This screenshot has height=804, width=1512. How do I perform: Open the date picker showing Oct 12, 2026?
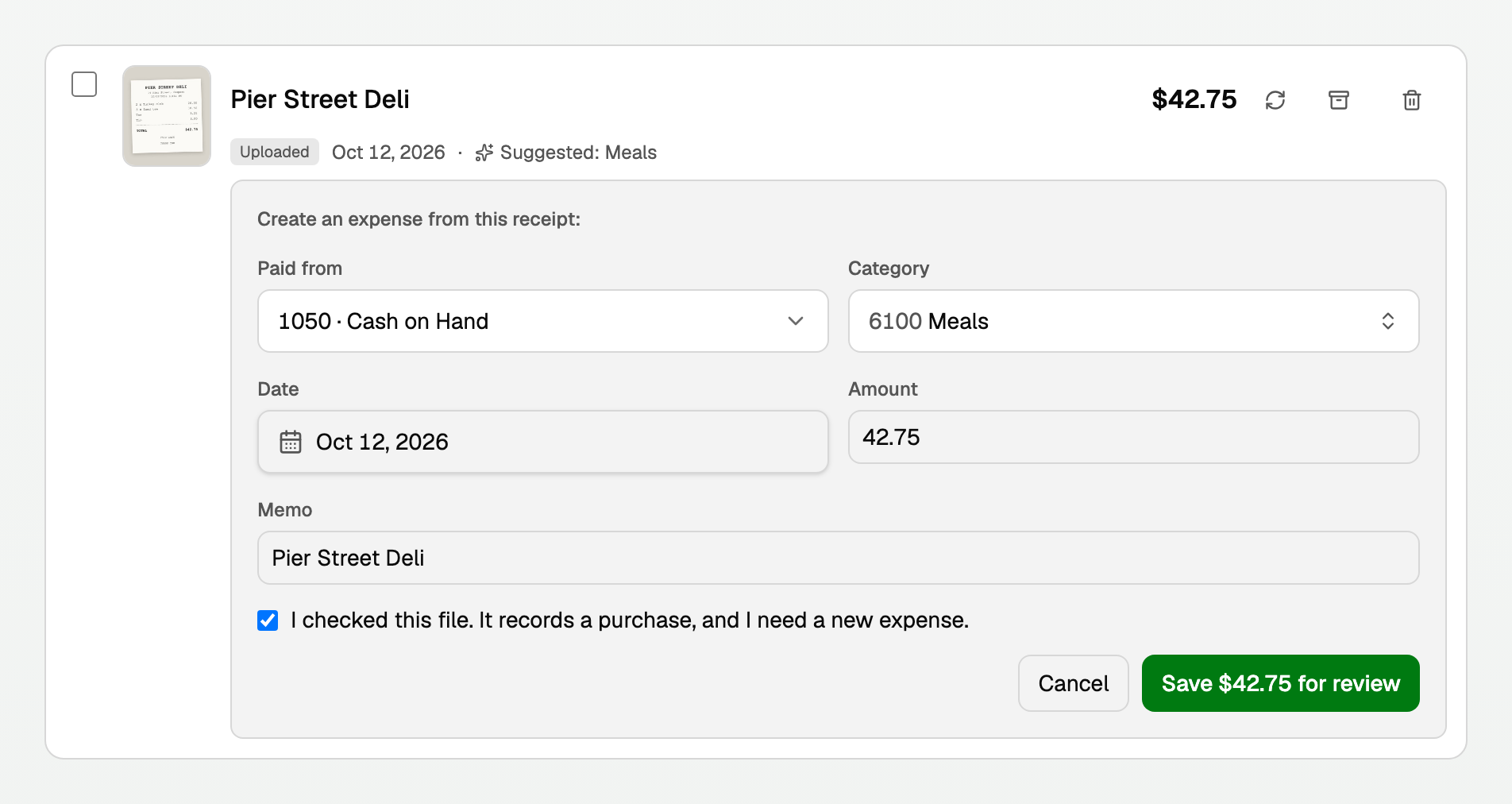pos(543,442)
